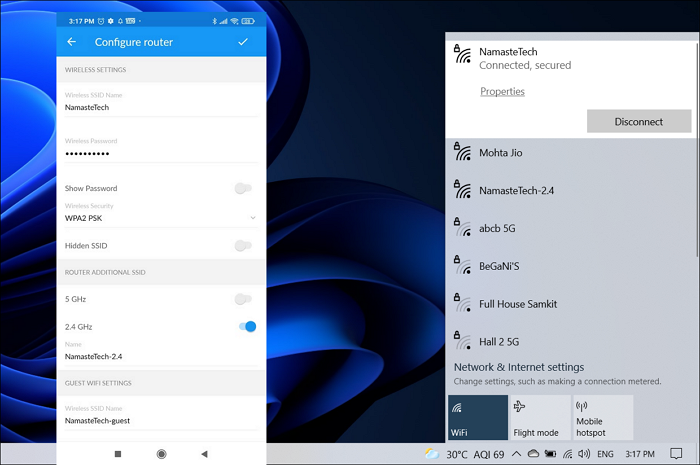The height and width of the screenshot is (465, 700).
Task: Edit the 2.4 GHz name NamasteTech-2.4 field
Action: click(161, 356)
